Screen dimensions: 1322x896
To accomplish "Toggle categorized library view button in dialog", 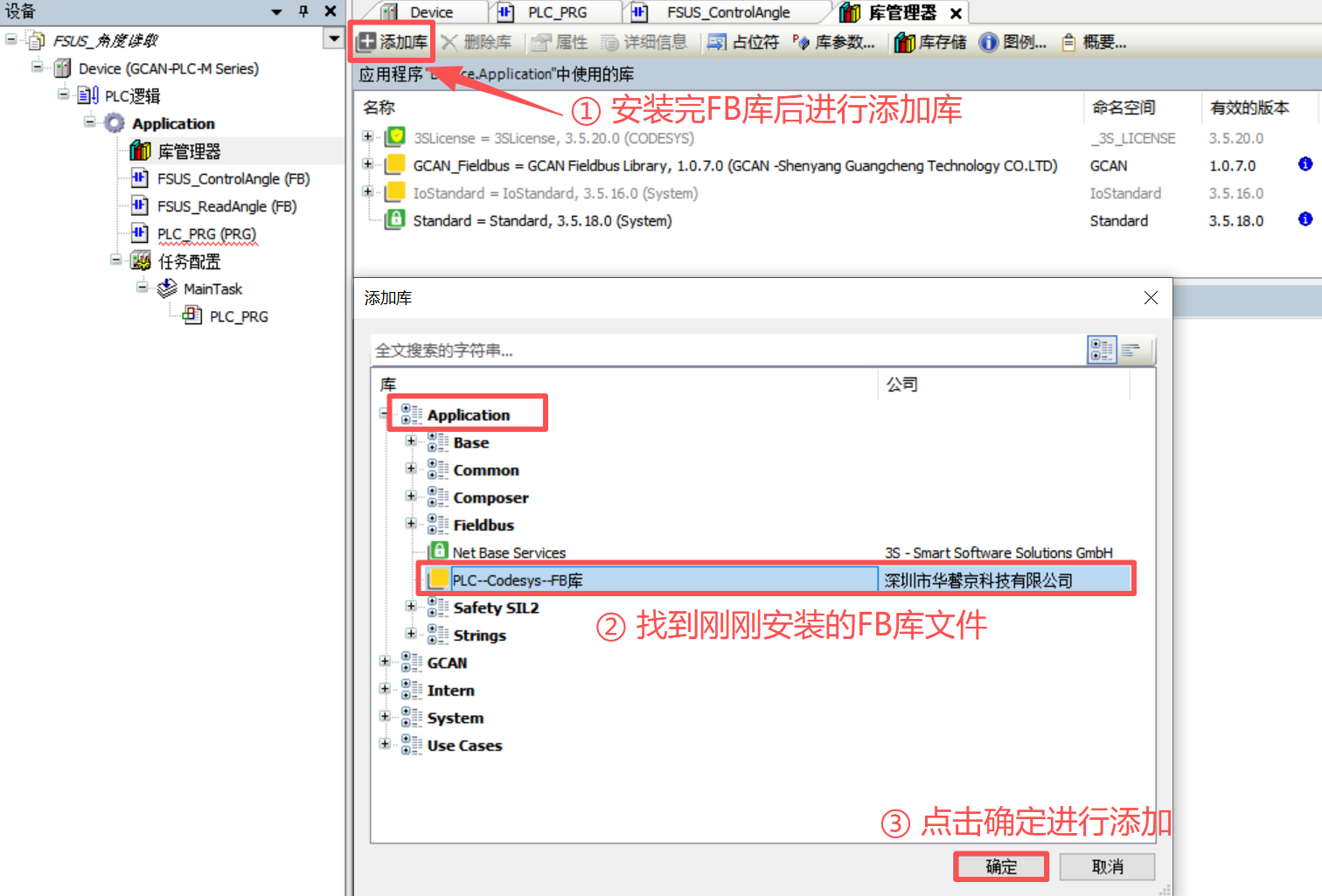I will click(x=1102, y=350).
